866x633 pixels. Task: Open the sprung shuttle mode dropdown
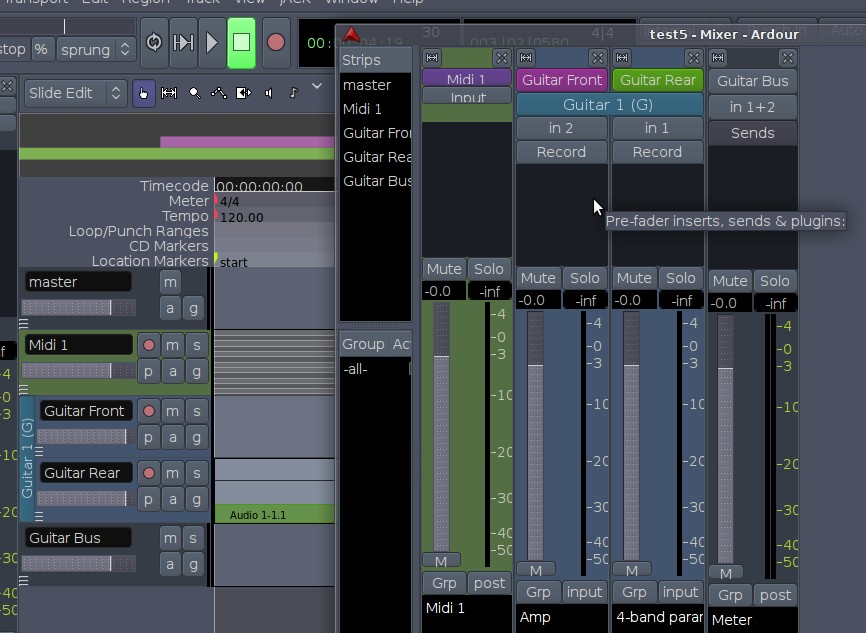[x=96, y=48]
